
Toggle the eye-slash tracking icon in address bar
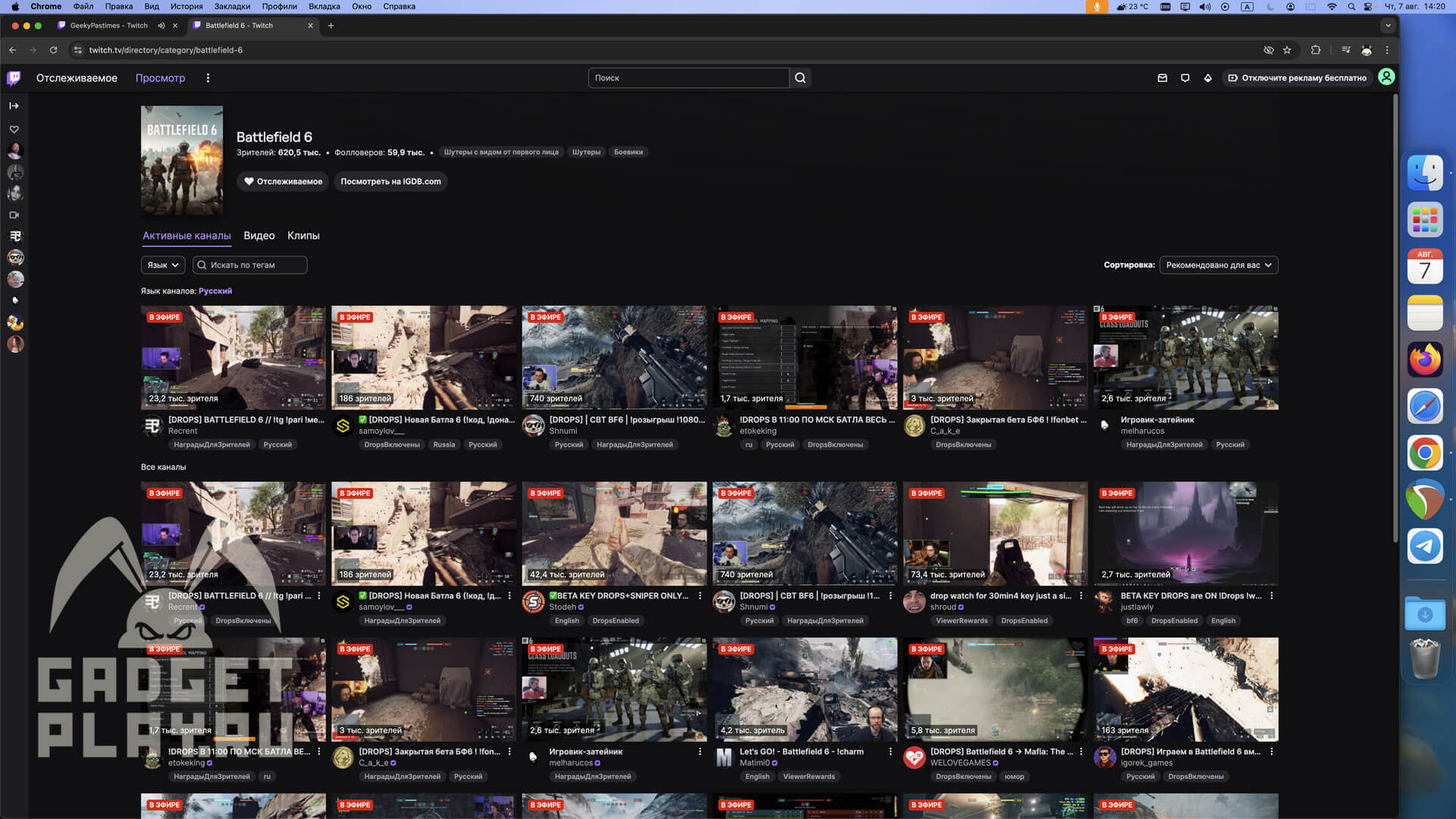(1269, 50)
